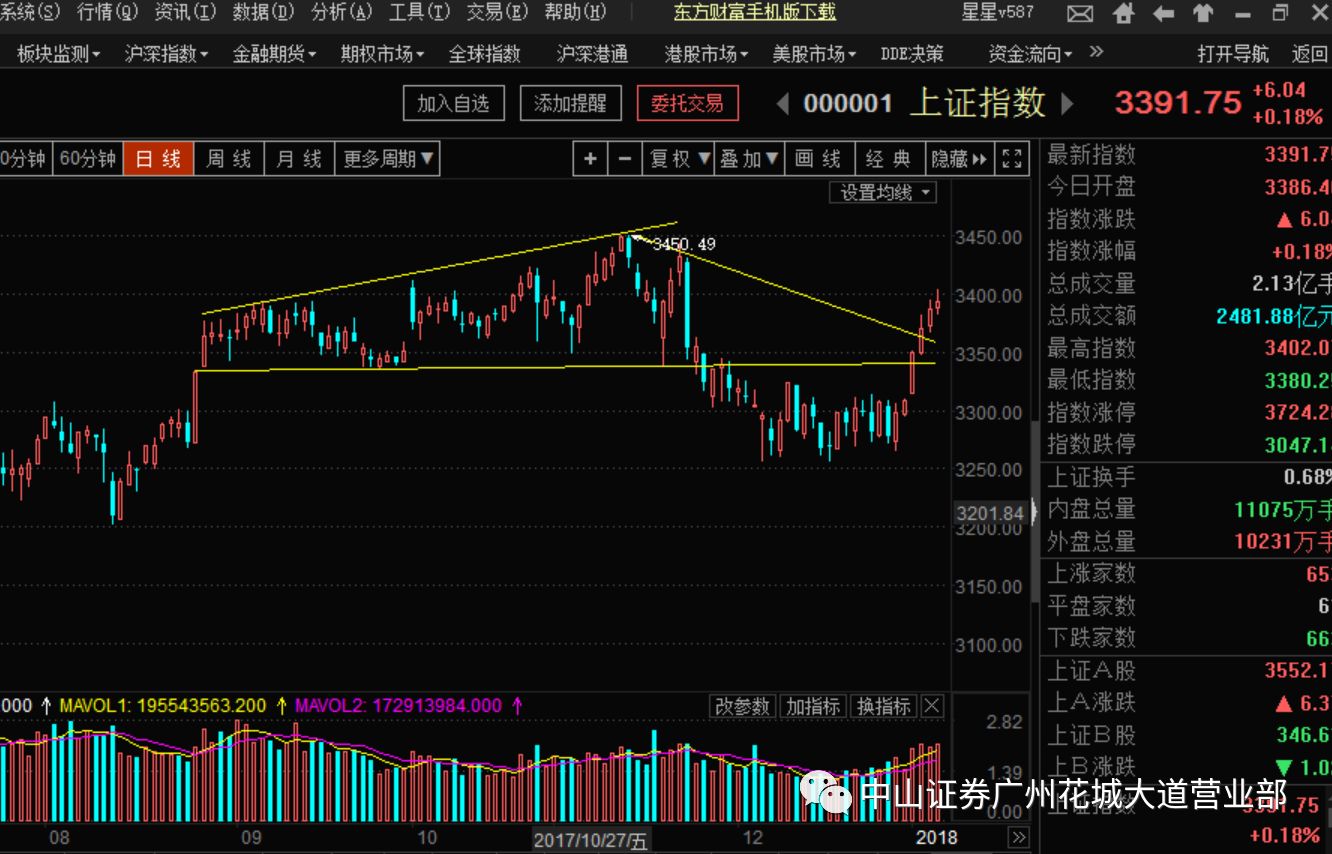Switch to the 周线 weekly chart tab
The width and height of the screenshot is (1332, 854).
click(228, 158)
